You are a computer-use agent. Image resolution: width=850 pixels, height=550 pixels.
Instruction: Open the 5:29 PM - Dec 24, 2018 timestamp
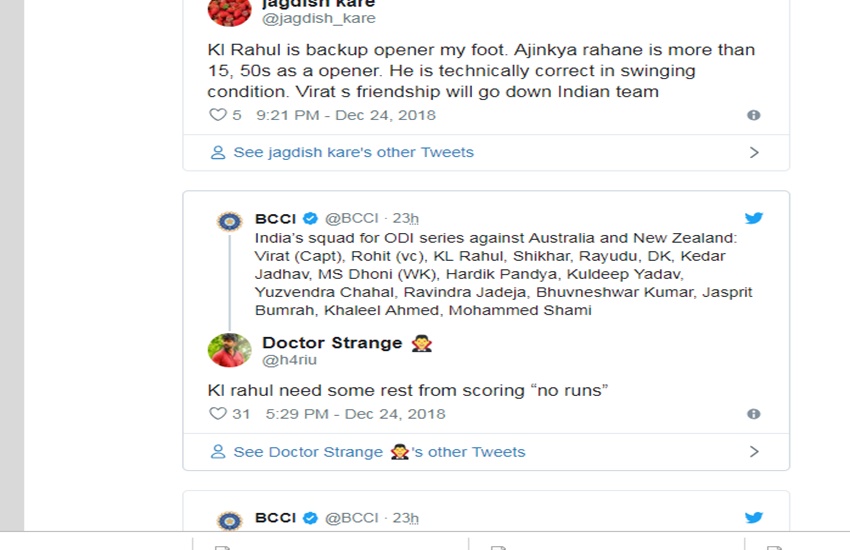[x=355, y=414]
